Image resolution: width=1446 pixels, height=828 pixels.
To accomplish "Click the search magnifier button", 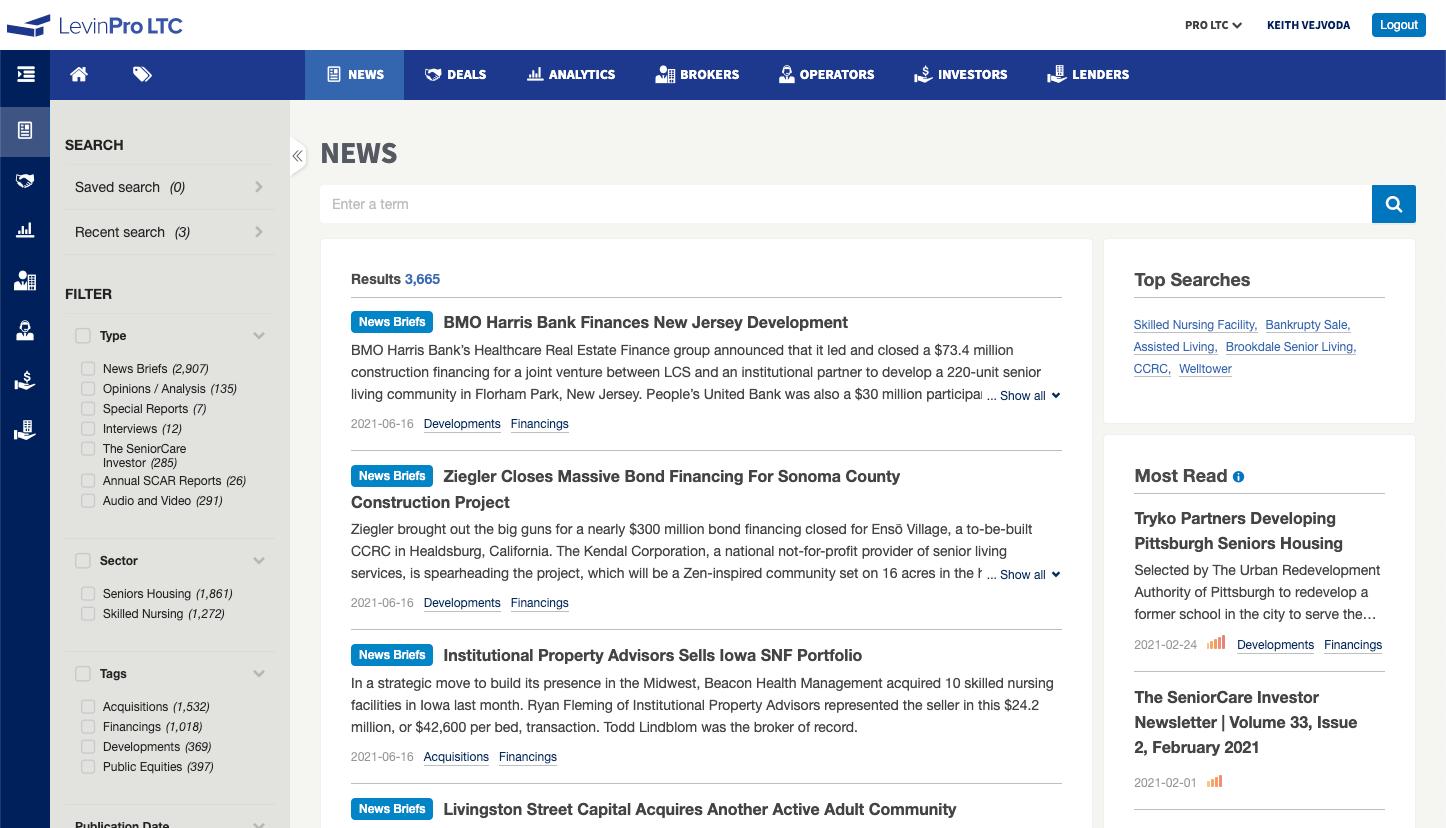I will (1394, 204).
